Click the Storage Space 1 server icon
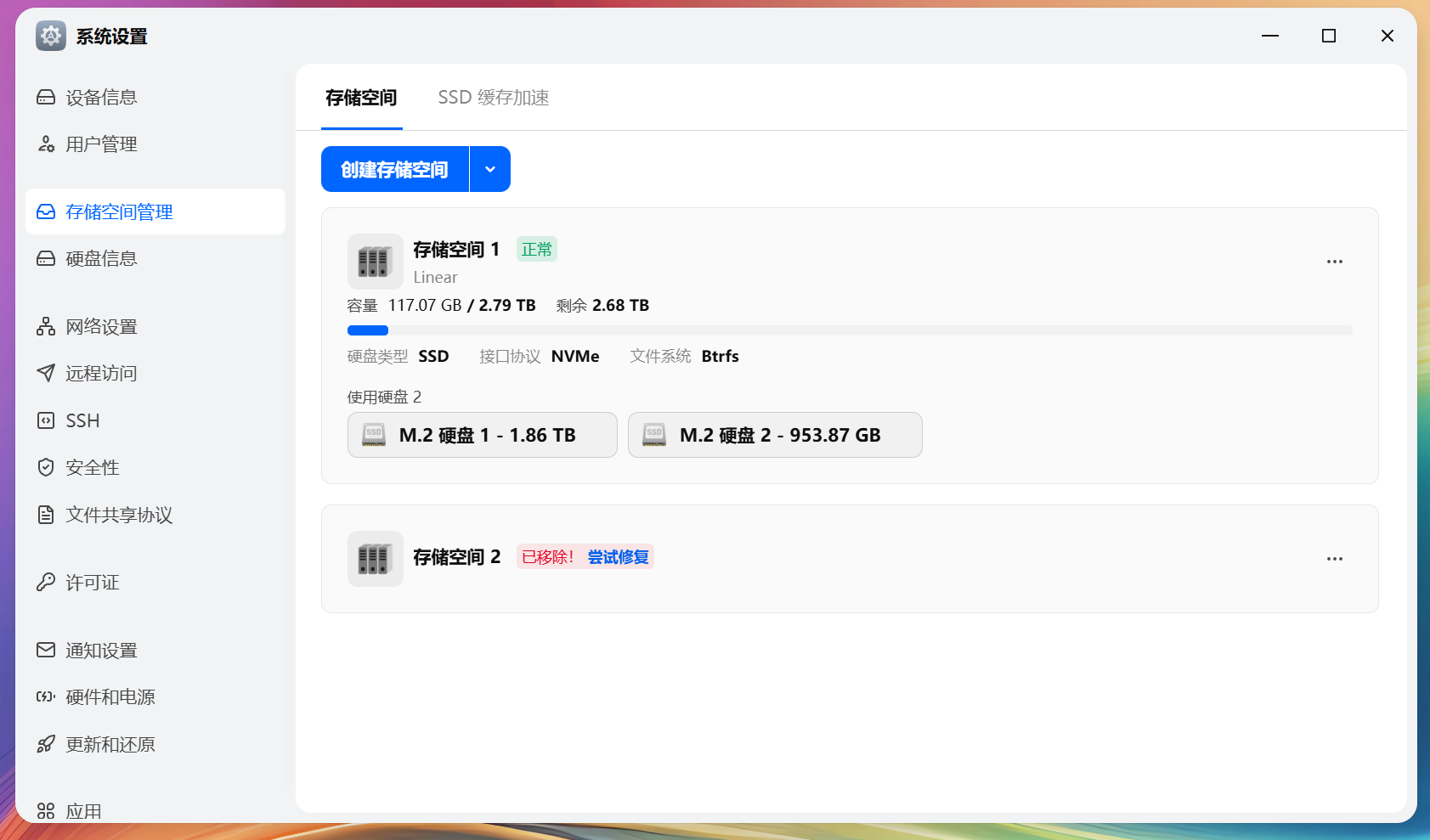The width and height of the screenshot is (1430, 840). coord(375,262)
